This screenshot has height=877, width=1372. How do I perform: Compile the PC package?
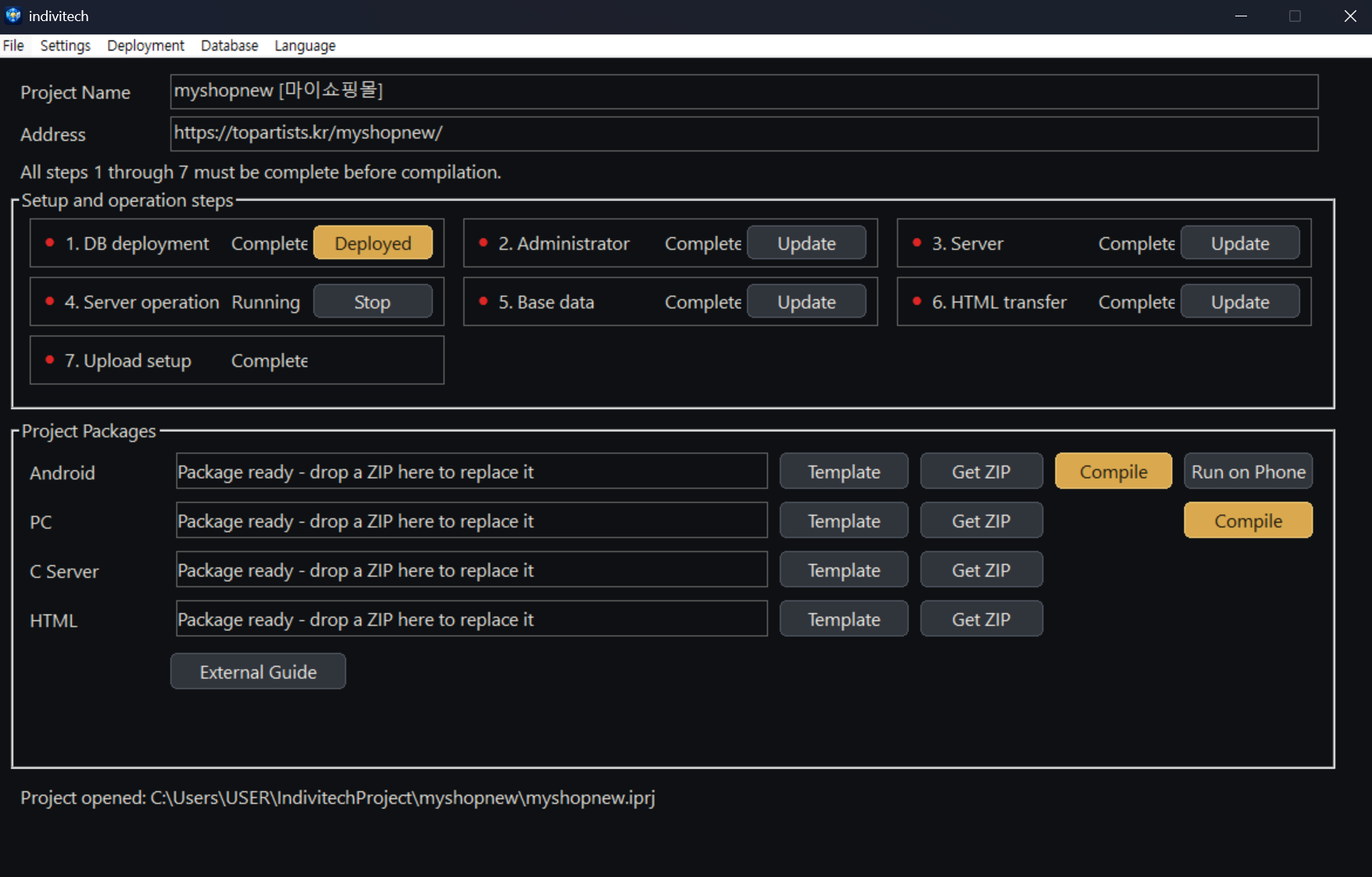[x=1248, y=520]
